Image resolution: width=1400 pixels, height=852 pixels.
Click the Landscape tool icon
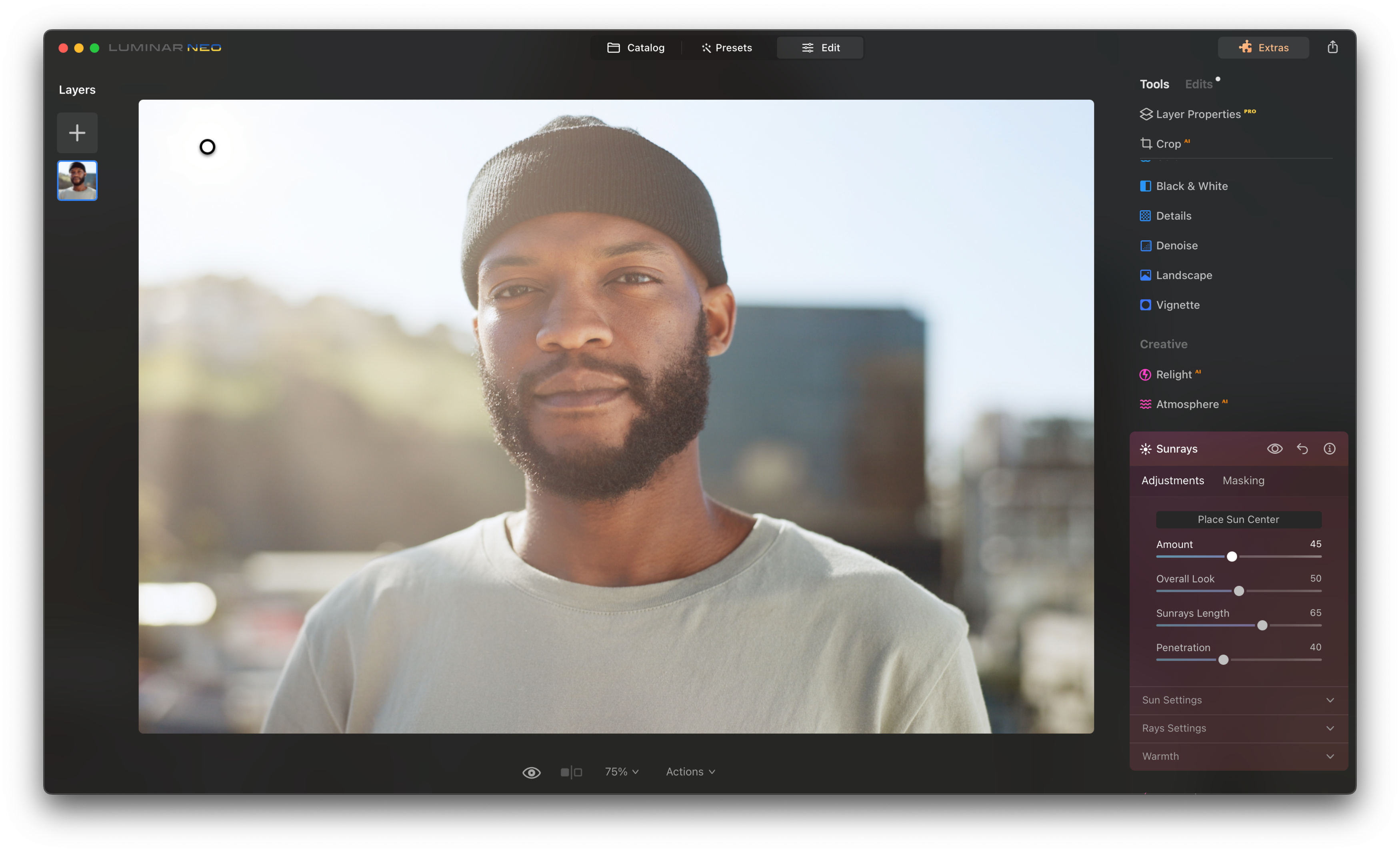tap(1145, 274)
